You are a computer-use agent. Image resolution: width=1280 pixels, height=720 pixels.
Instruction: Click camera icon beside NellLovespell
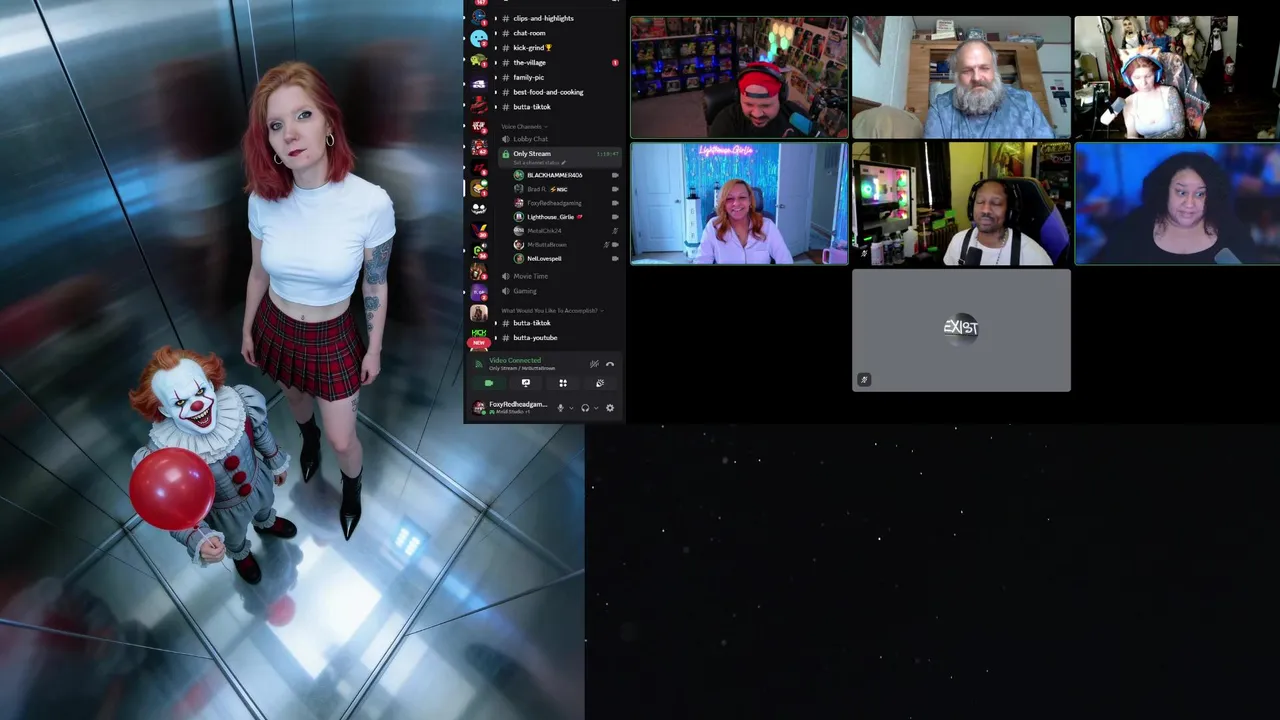pos(614,259)
